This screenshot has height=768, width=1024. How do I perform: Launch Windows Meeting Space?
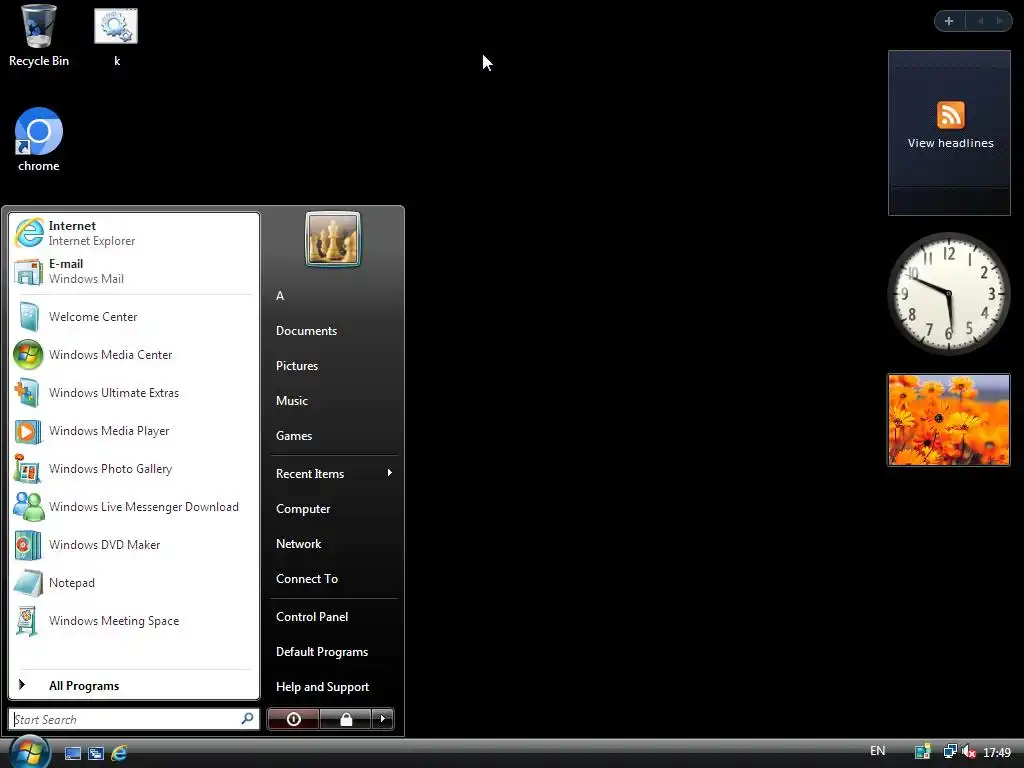click(134, 620)
